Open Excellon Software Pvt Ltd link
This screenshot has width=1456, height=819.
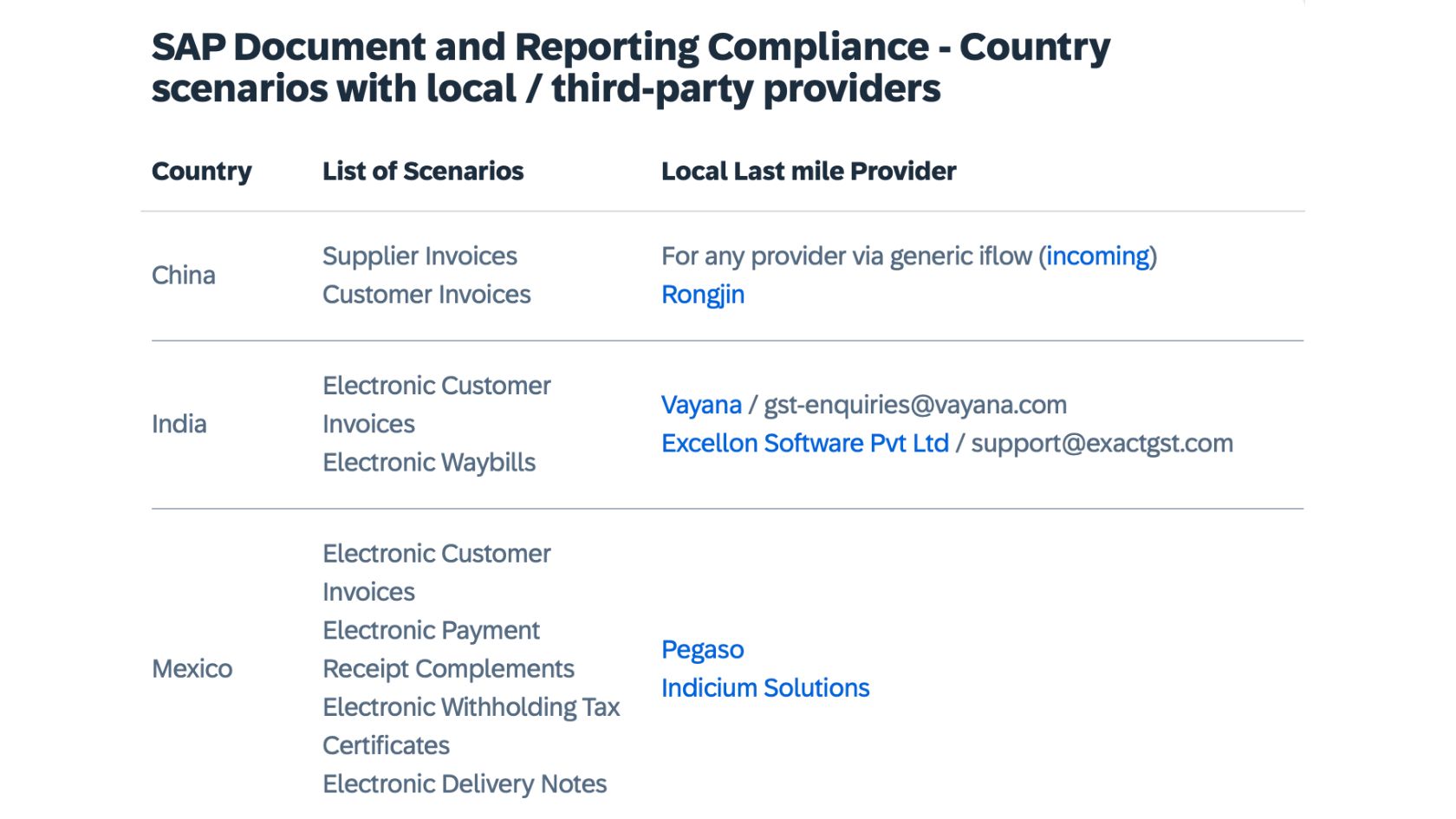tap(805, 443)
